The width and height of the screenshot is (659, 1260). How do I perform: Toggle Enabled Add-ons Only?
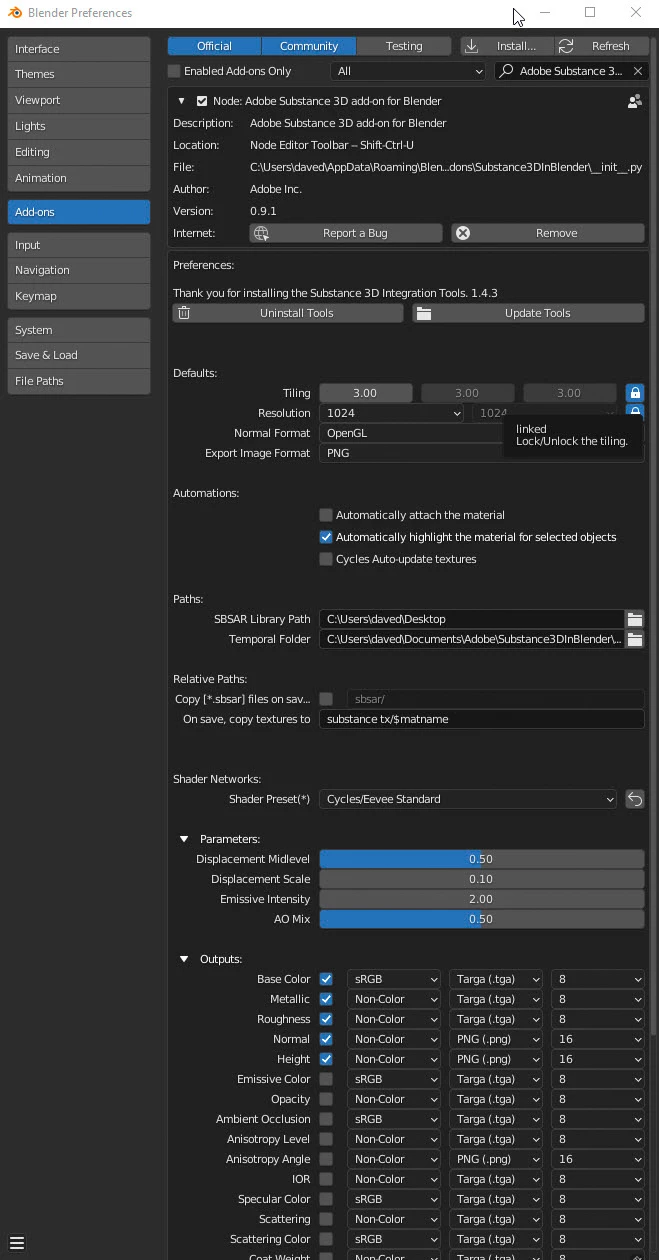coord(174,71)
